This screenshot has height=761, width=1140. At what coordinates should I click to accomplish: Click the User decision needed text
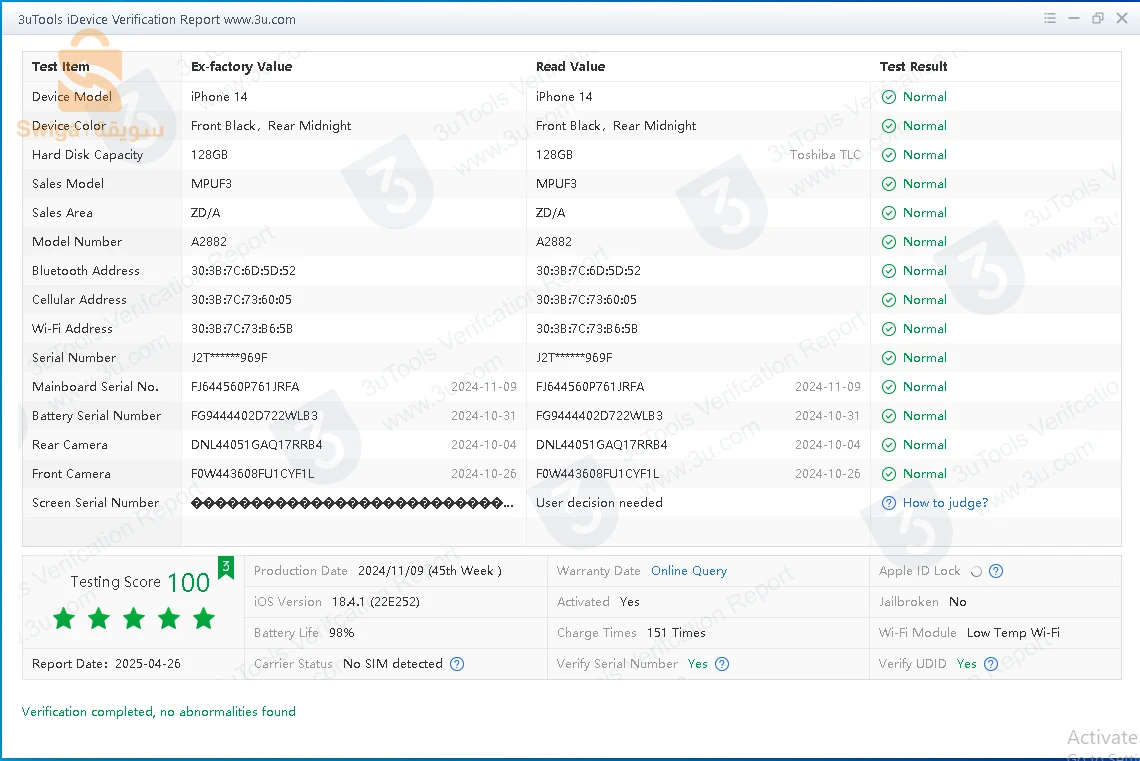point(599,503)
